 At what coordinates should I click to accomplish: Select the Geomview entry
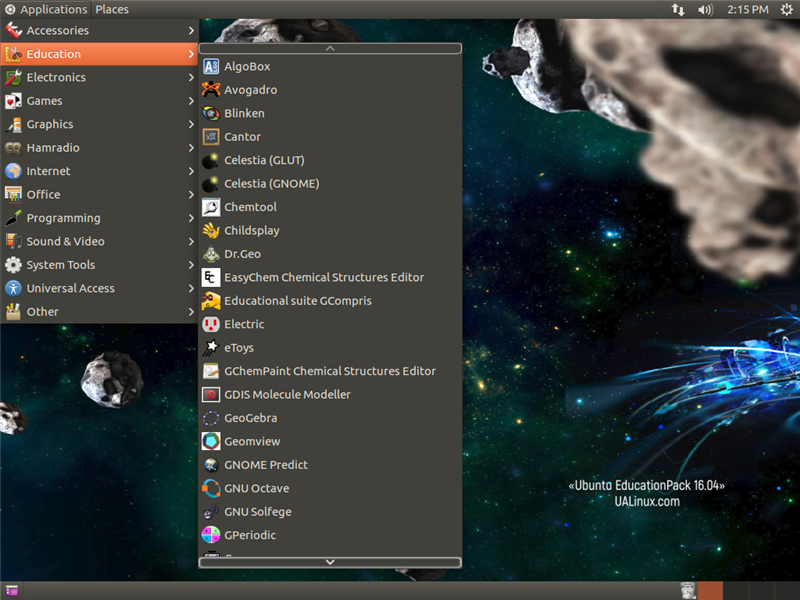330,442
